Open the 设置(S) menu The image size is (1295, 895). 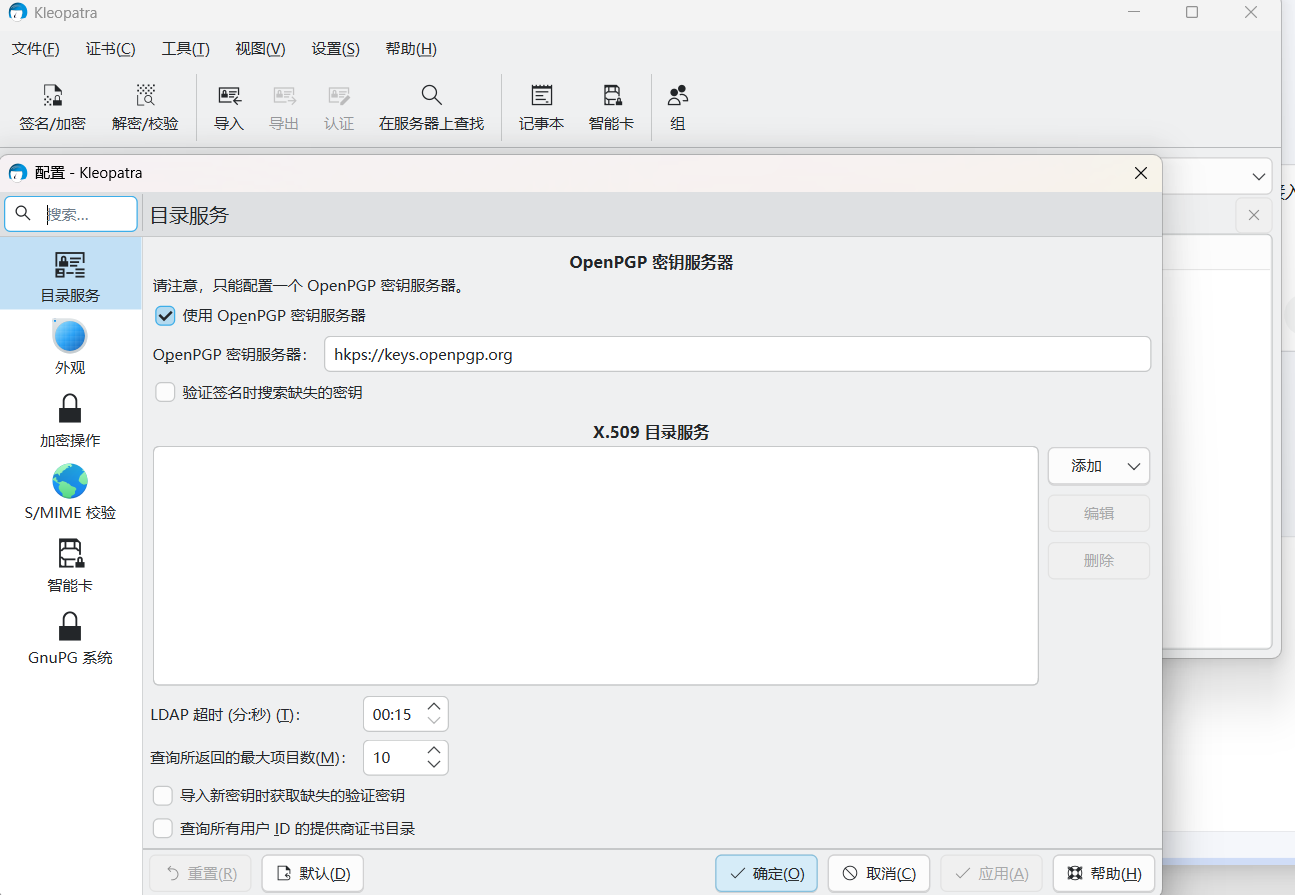point(336,49)
